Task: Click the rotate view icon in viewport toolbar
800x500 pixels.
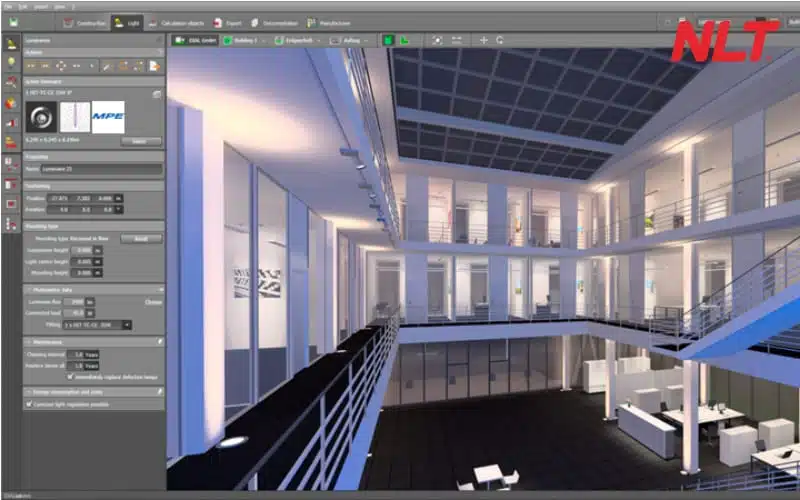Action: pos(499,40)
